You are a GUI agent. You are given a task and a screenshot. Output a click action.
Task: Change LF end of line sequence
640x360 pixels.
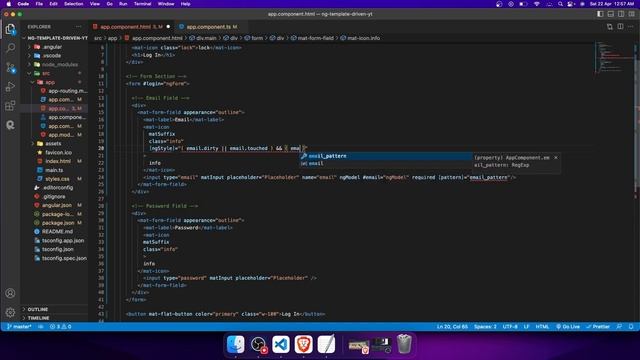pos(527,327)
